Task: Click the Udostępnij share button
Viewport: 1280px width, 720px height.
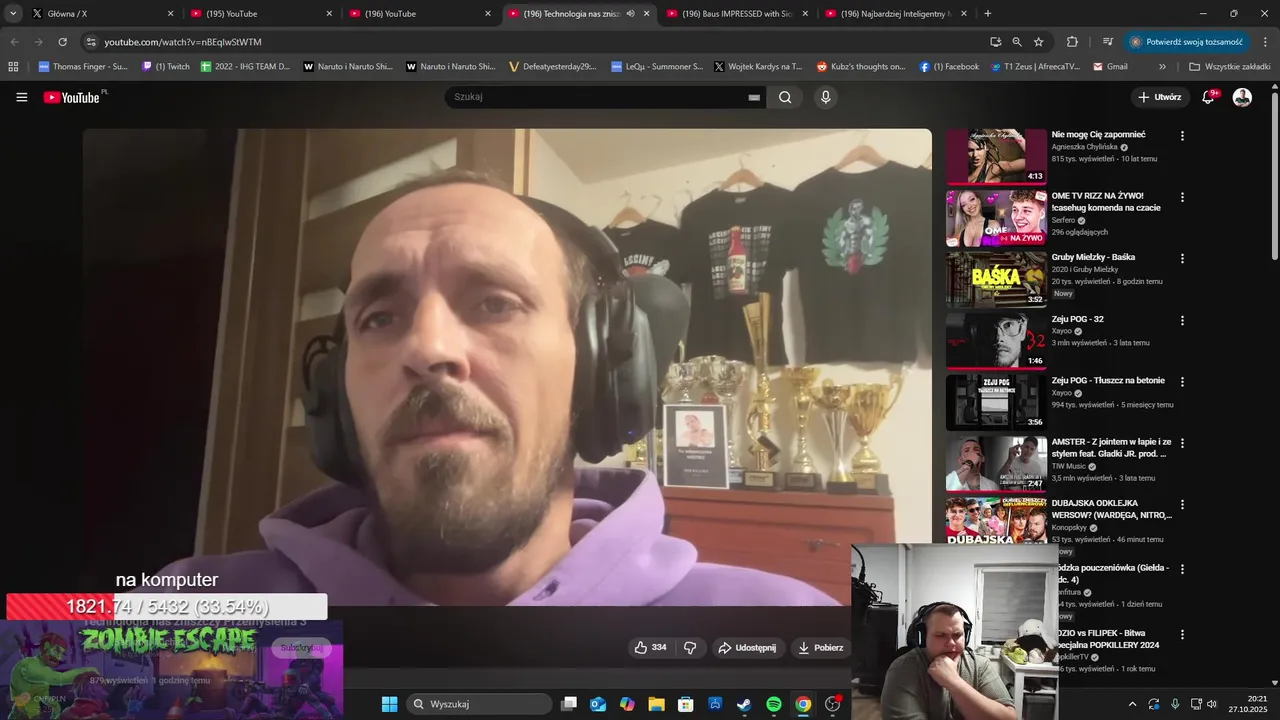Action: pos(747,648)
